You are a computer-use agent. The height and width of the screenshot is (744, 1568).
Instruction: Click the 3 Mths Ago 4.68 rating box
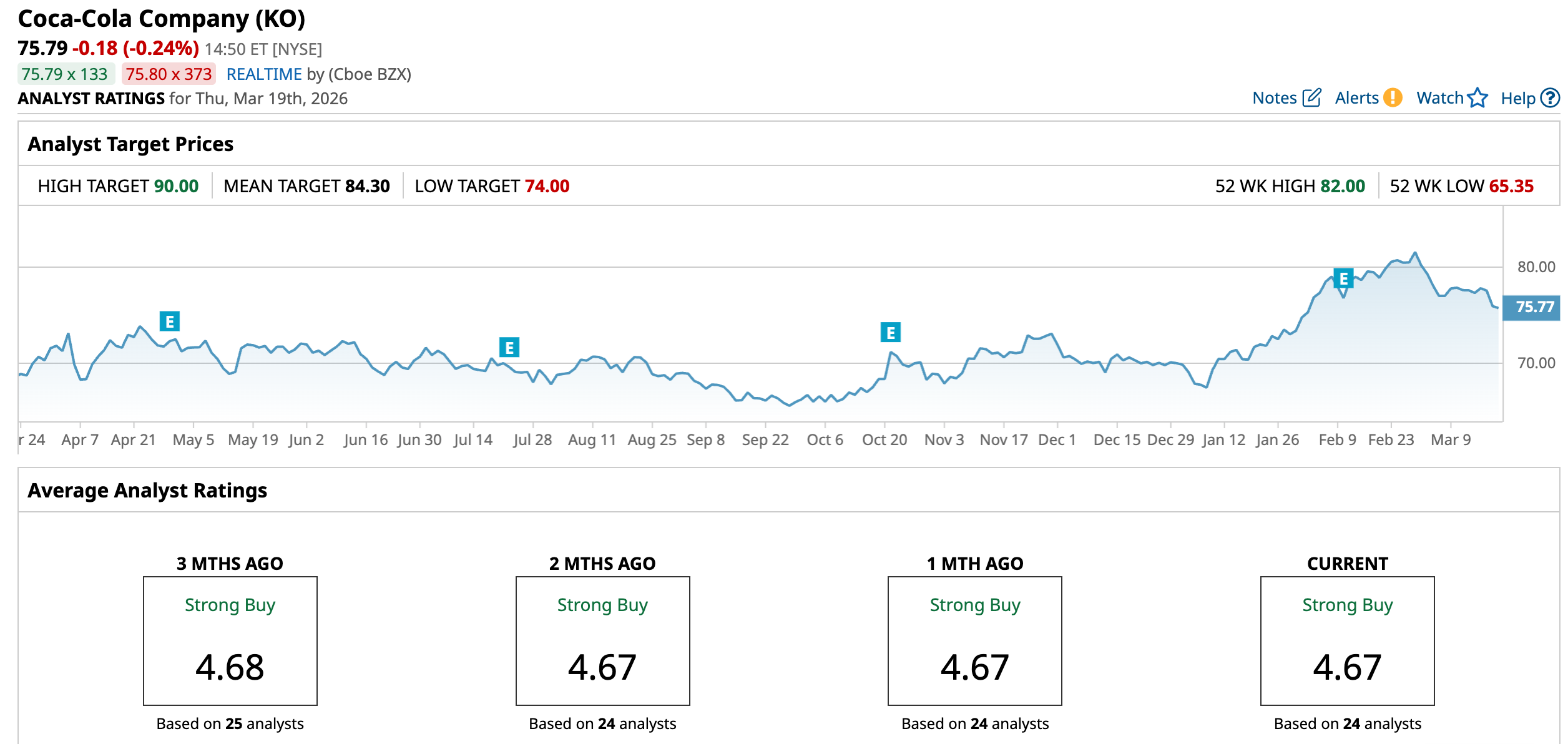point(230,641)
